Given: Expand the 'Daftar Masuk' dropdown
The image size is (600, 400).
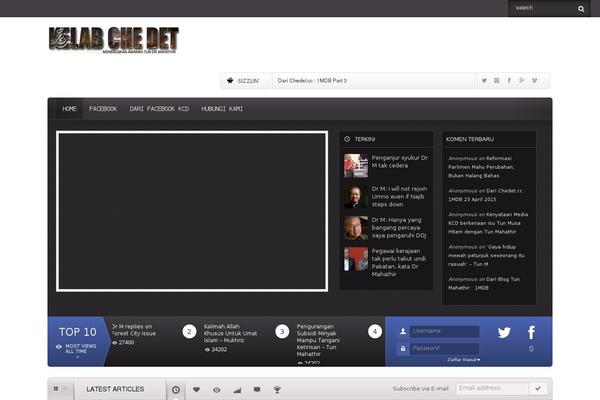Looking at the screenshot, I should (463, 360).
